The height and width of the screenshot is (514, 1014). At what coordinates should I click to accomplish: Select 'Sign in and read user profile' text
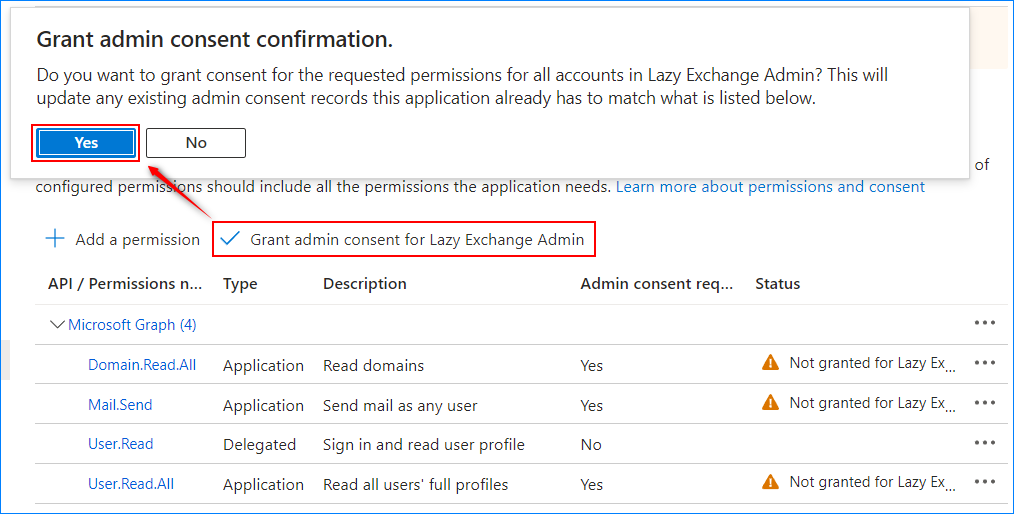pyautogui.click(x=424, y=445)
